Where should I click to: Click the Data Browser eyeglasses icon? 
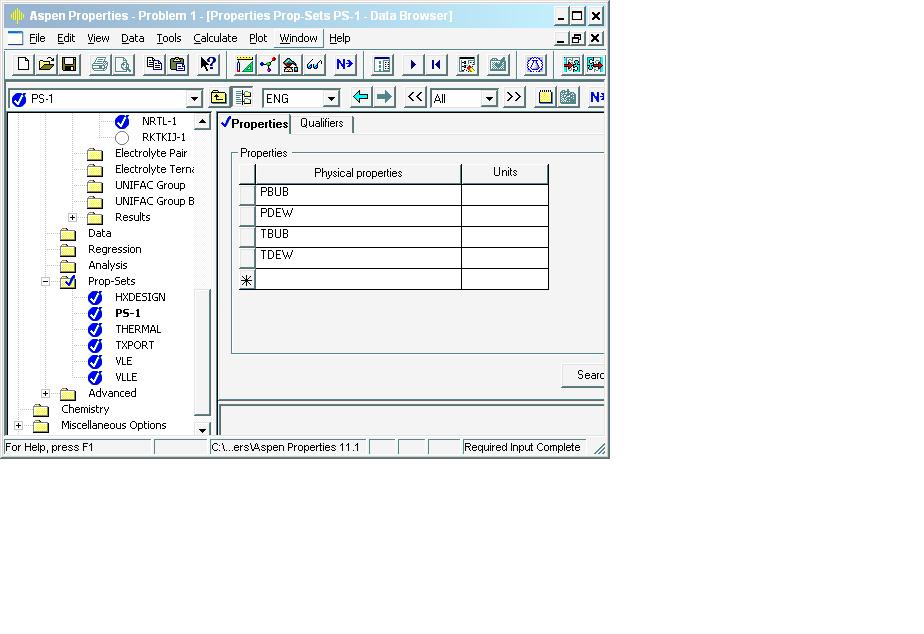314,64
